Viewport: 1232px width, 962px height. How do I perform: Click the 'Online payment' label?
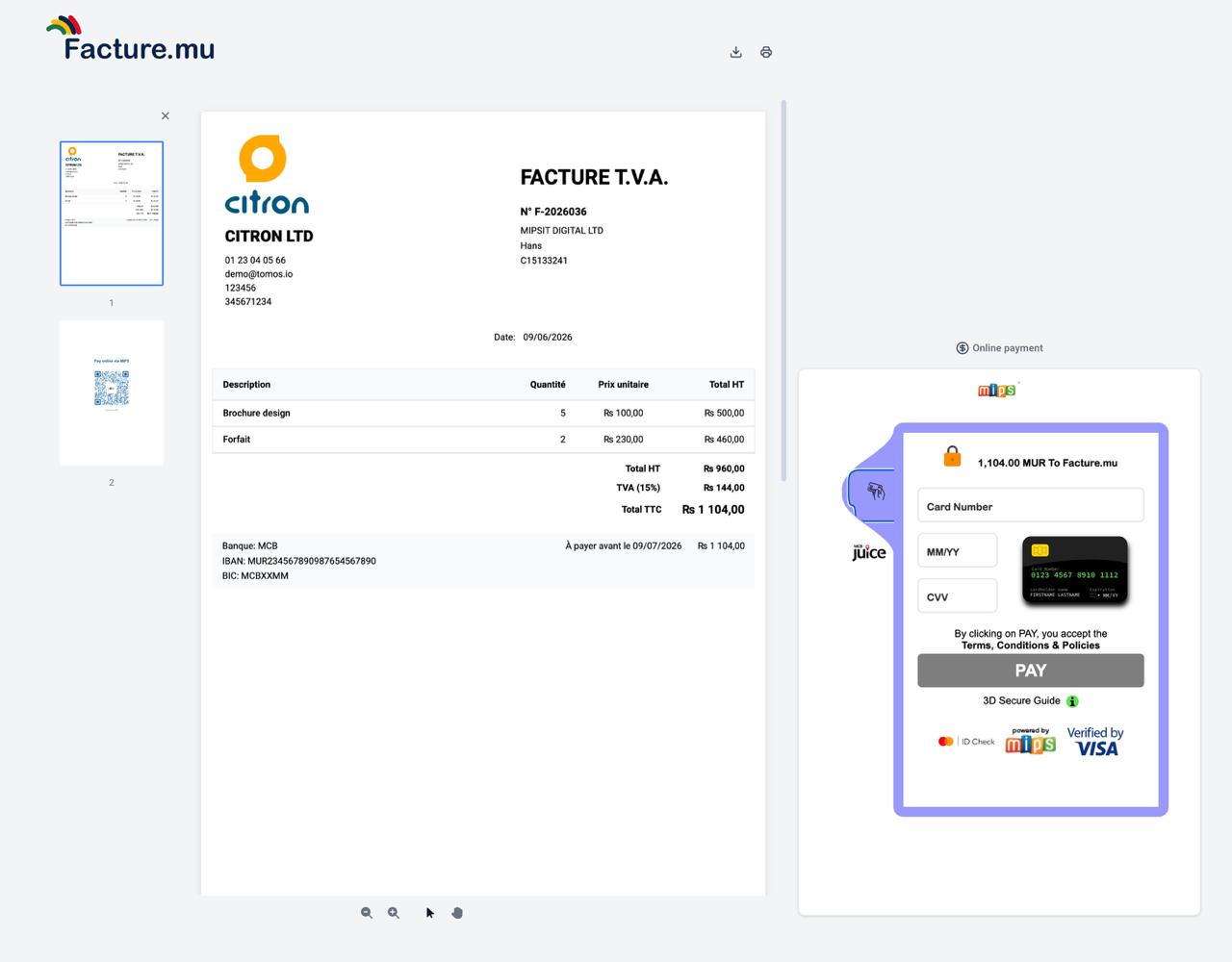pyautogui.click(x=1008, y=348)
